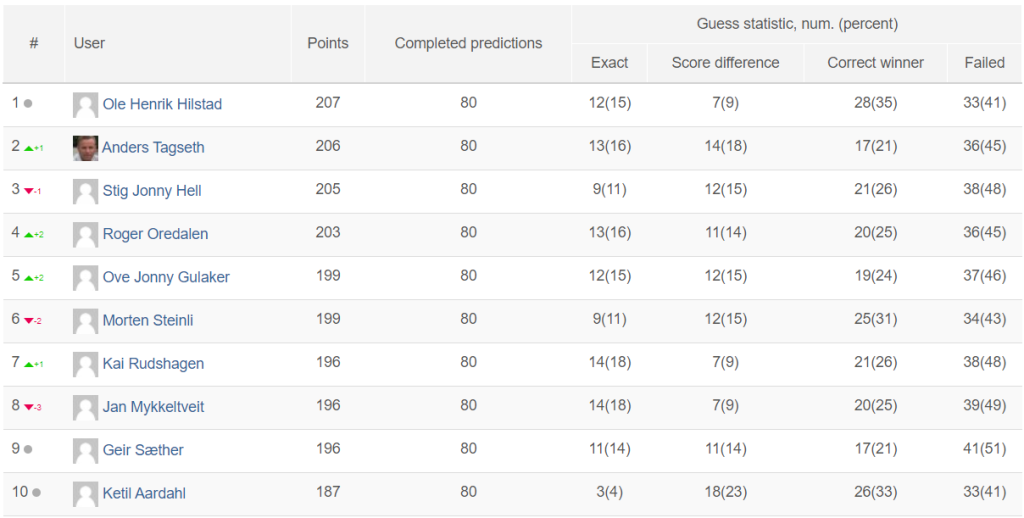Open Kai Rudshagen's profile link
The width and height of the screenshot is (1024, 518).
(x=153, y=363)
